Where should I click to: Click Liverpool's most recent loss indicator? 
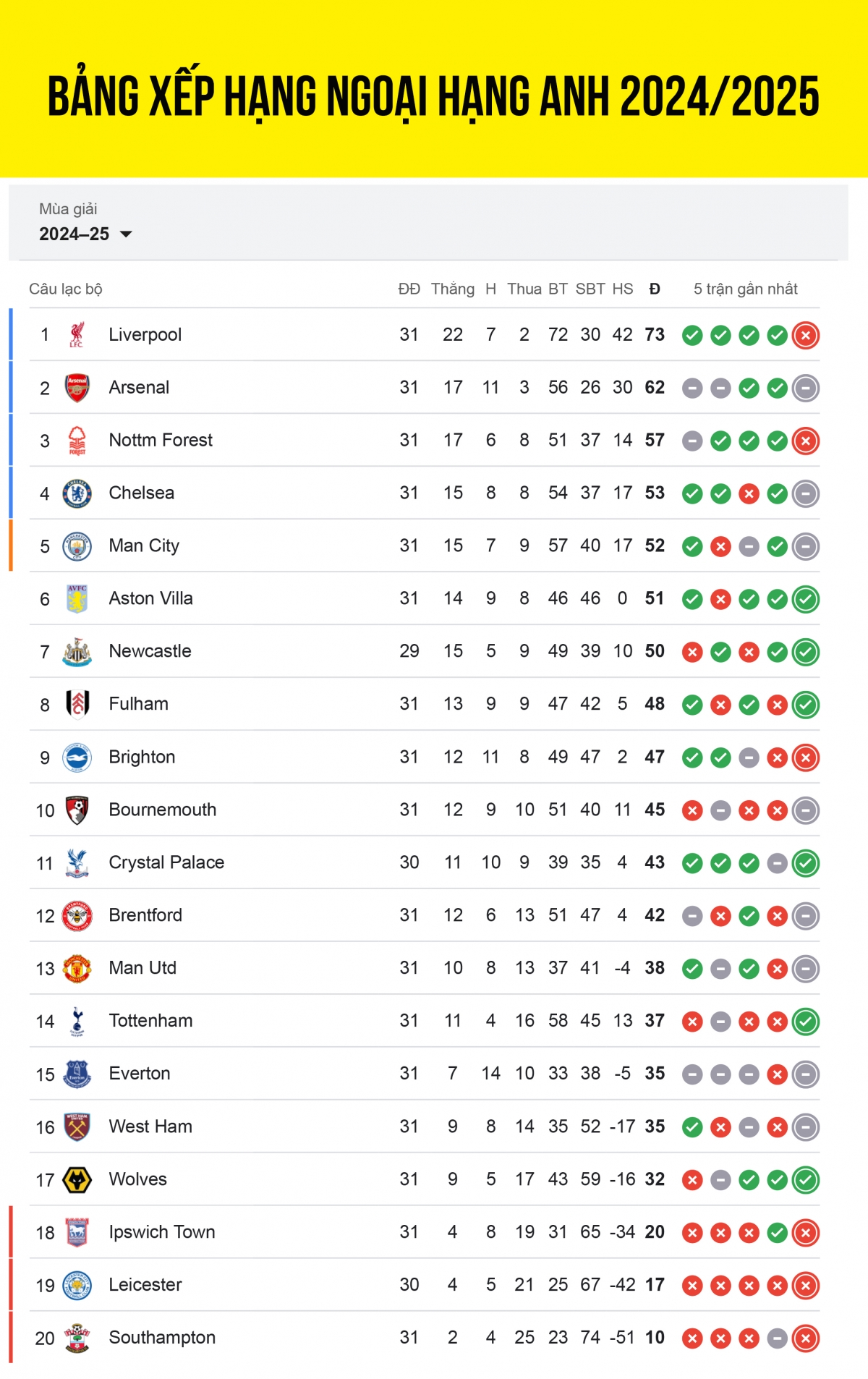[x=806, y=336]
